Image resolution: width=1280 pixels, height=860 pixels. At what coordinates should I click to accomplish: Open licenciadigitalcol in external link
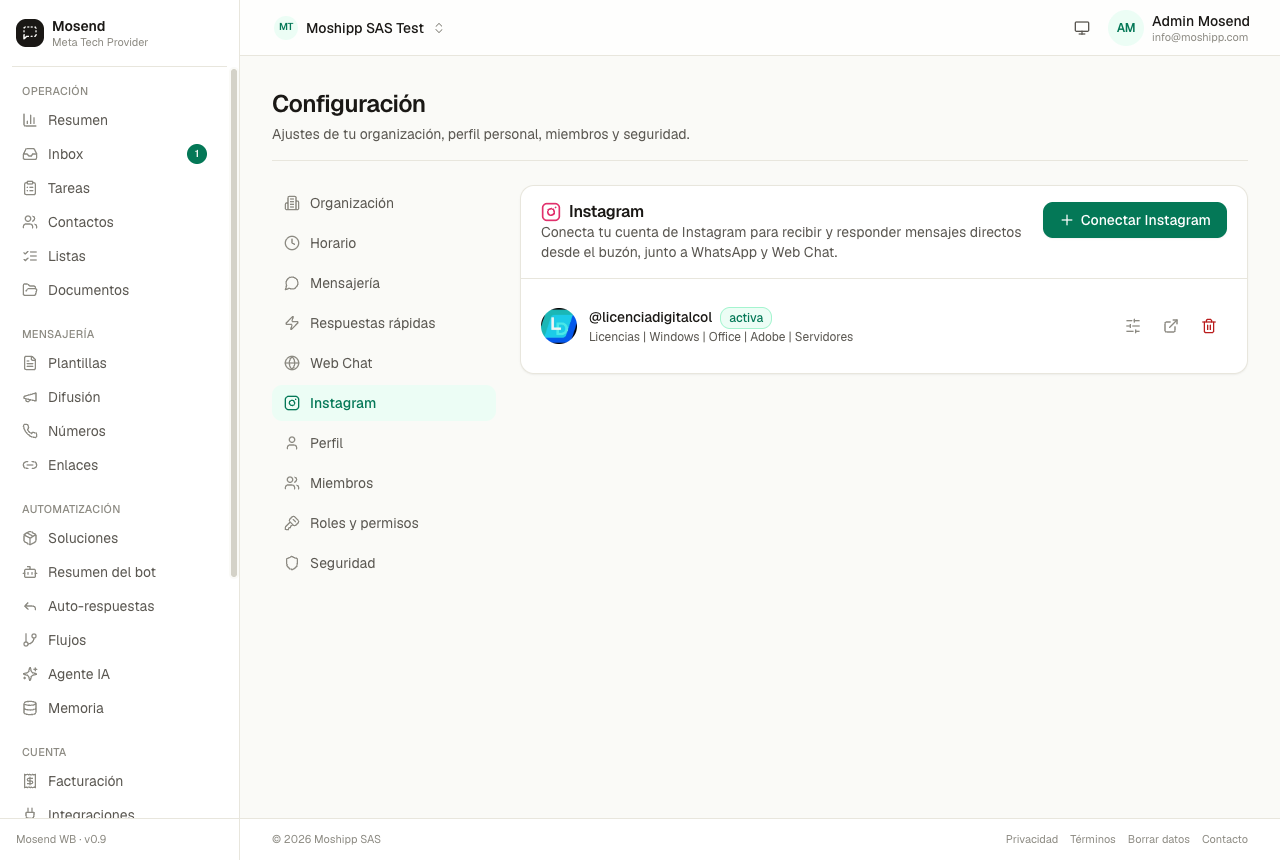click(1171, 326)
